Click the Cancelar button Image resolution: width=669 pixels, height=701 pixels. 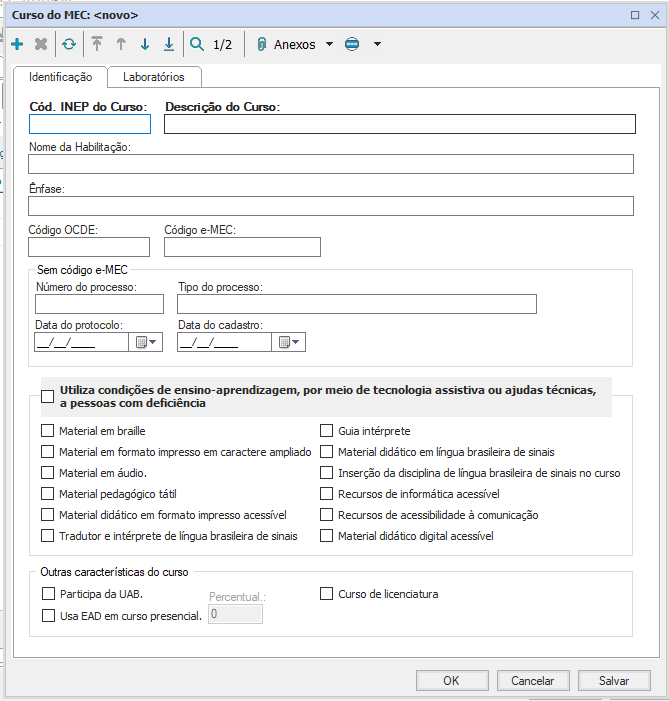click(x=532, y=681)
